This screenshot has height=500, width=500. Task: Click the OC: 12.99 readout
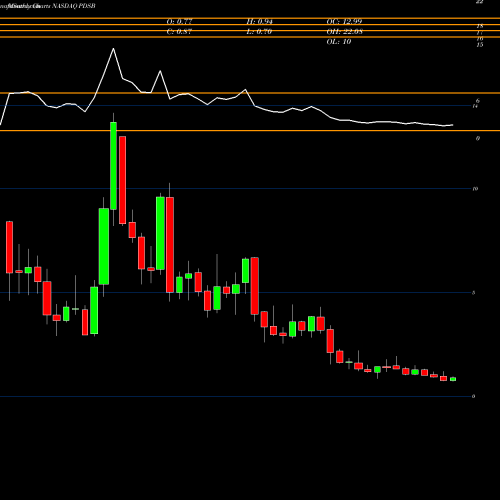pyautogui.click(x=344, y=22)
